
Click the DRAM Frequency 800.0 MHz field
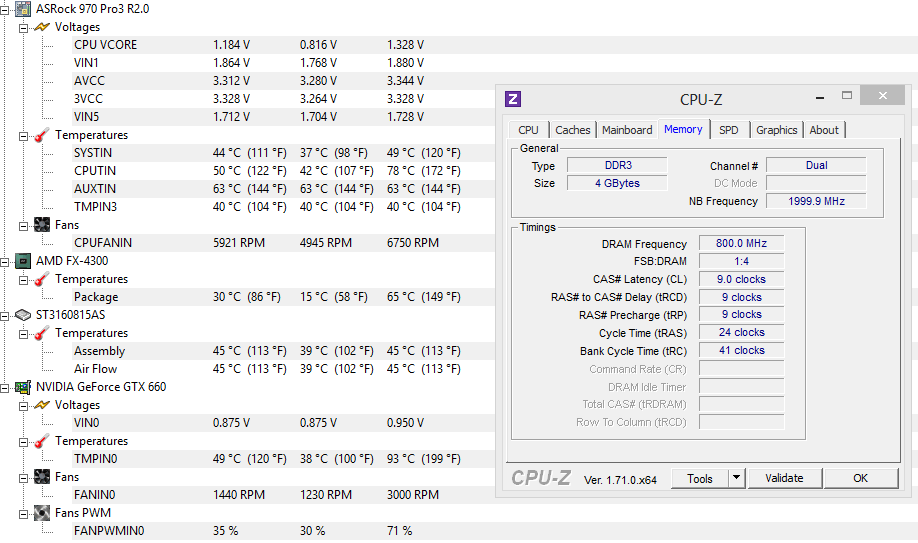pos(741,243)
